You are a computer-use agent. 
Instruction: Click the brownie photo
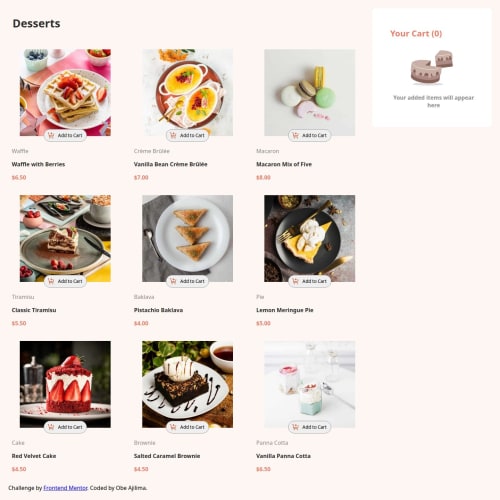[188, 384]
